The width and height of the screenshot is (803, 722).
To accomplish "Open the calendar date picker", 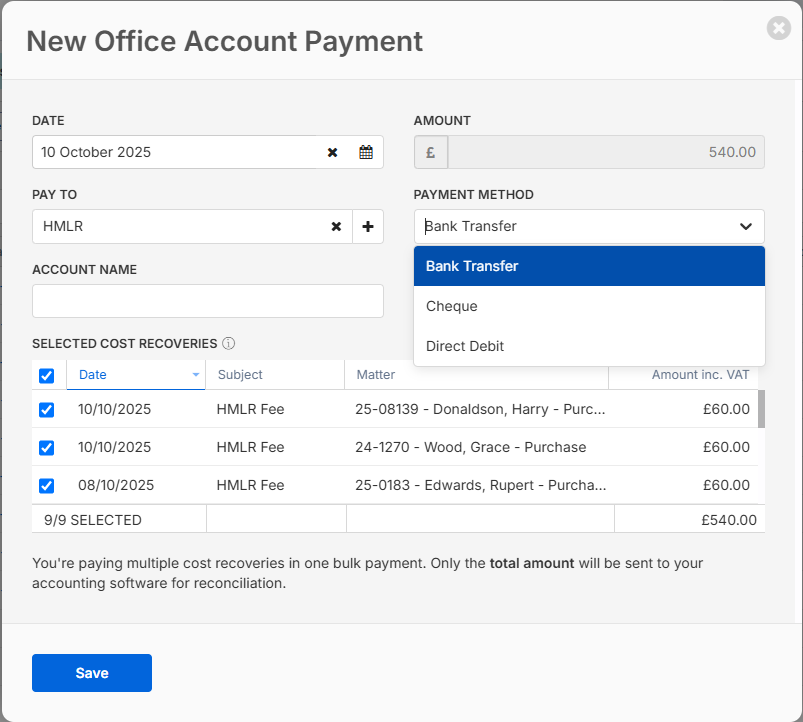I will (366, 153).
